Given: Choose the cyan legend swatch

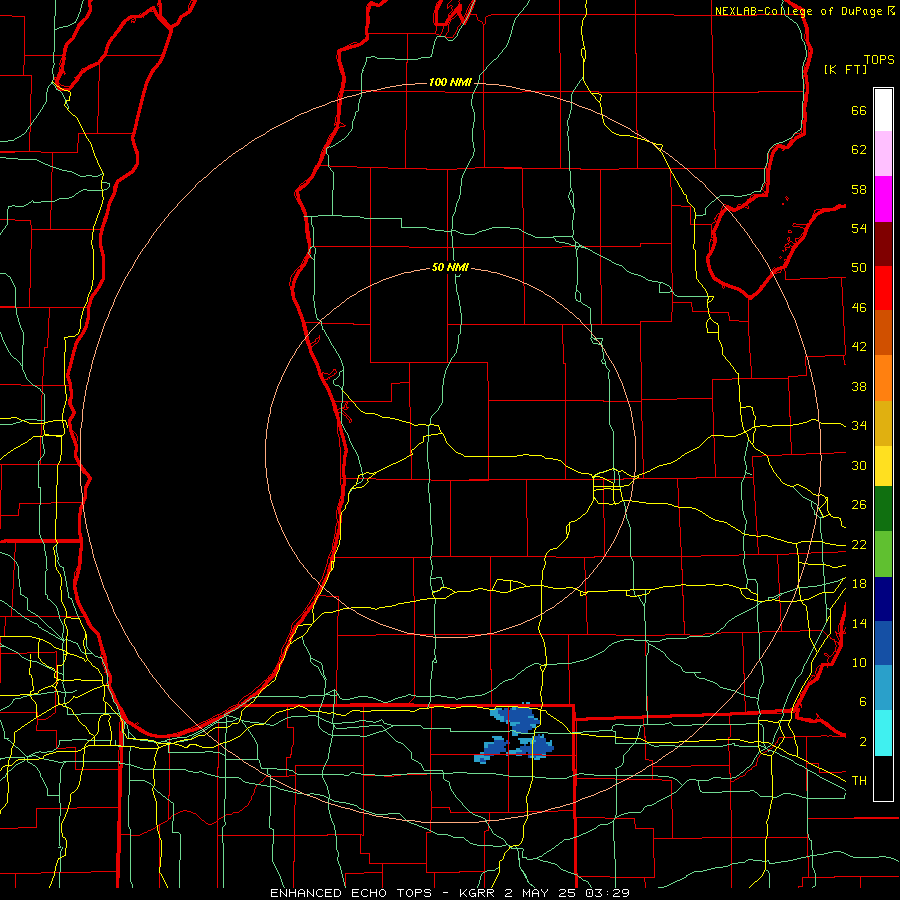Looking at the screenshot, I should [x=883, y=733].
